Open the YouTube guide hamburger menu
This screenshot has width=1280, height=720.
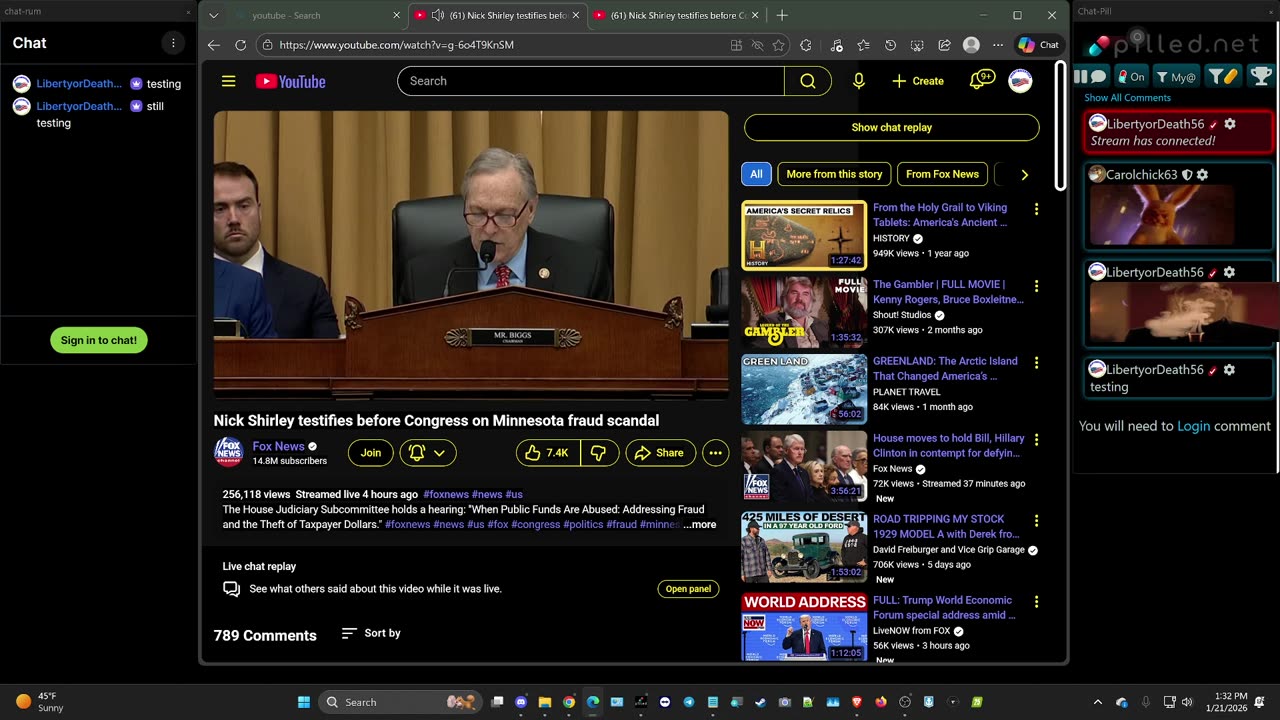pyautogui.click(x=229, y=81)
